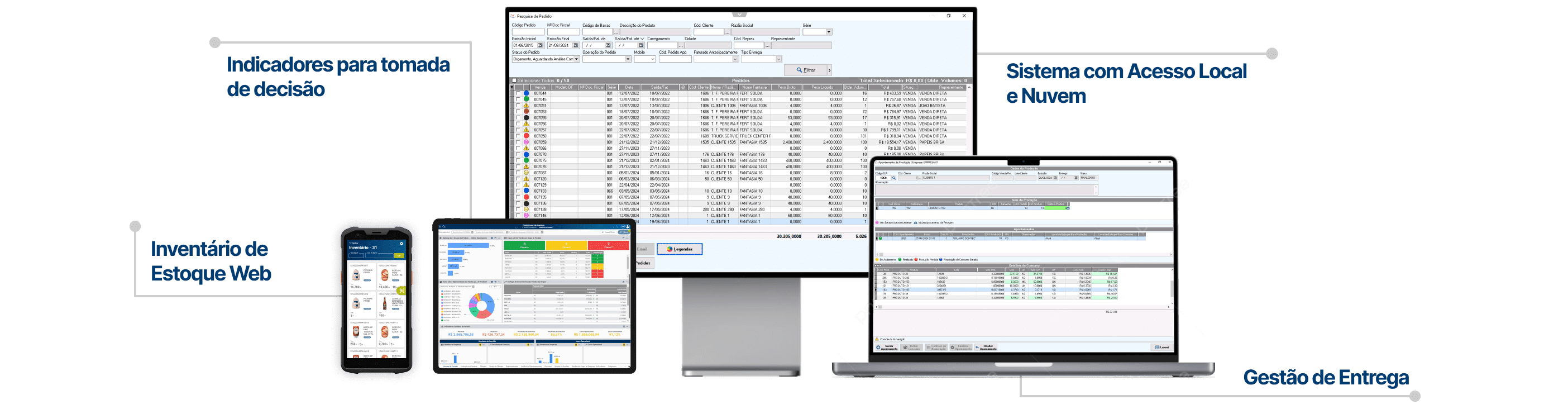Click green status circle of order 007045

tap(527, 99)
